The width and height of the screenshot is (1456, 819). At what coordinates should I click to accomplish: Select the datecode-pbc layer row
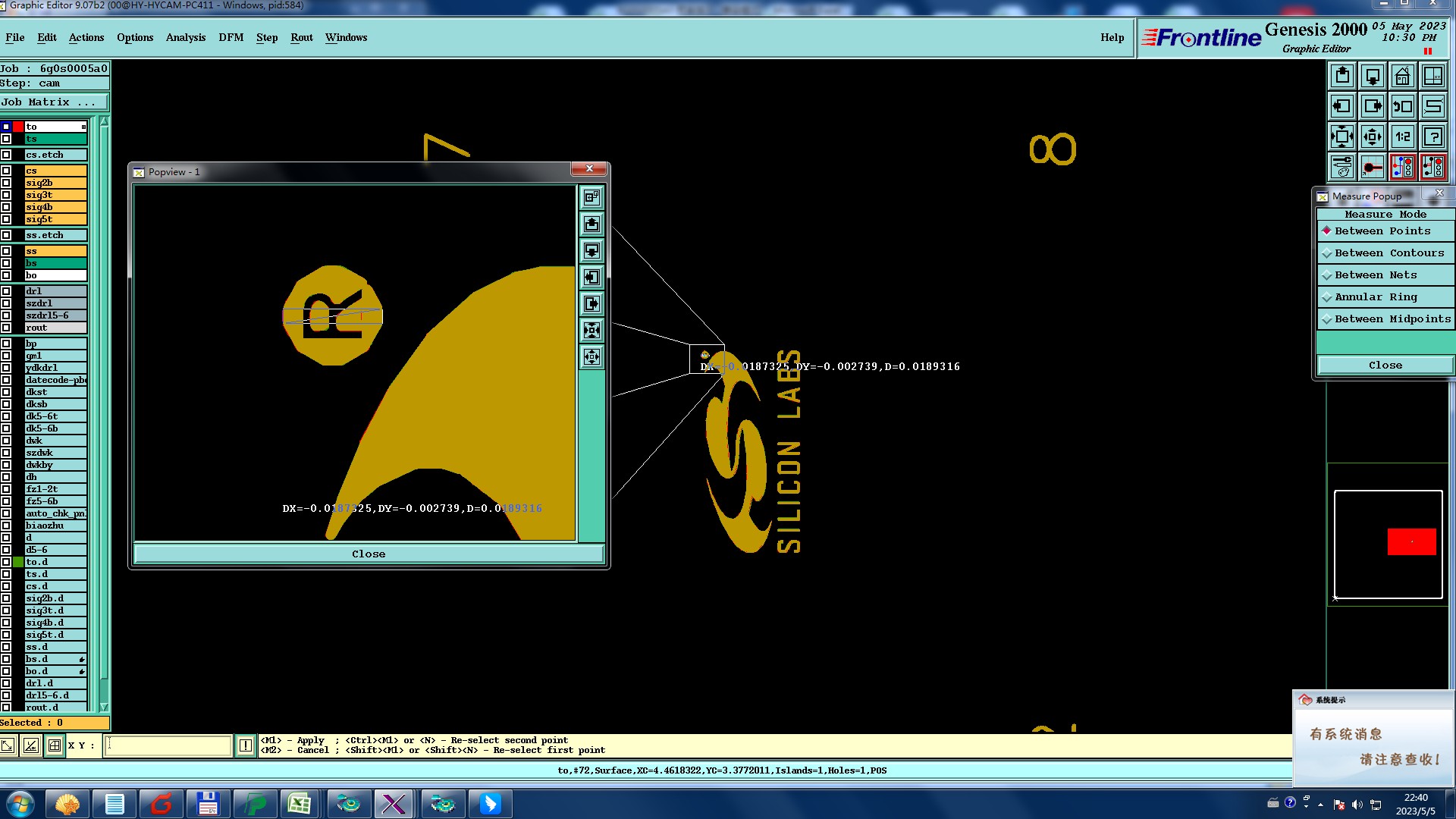[55, 380]
